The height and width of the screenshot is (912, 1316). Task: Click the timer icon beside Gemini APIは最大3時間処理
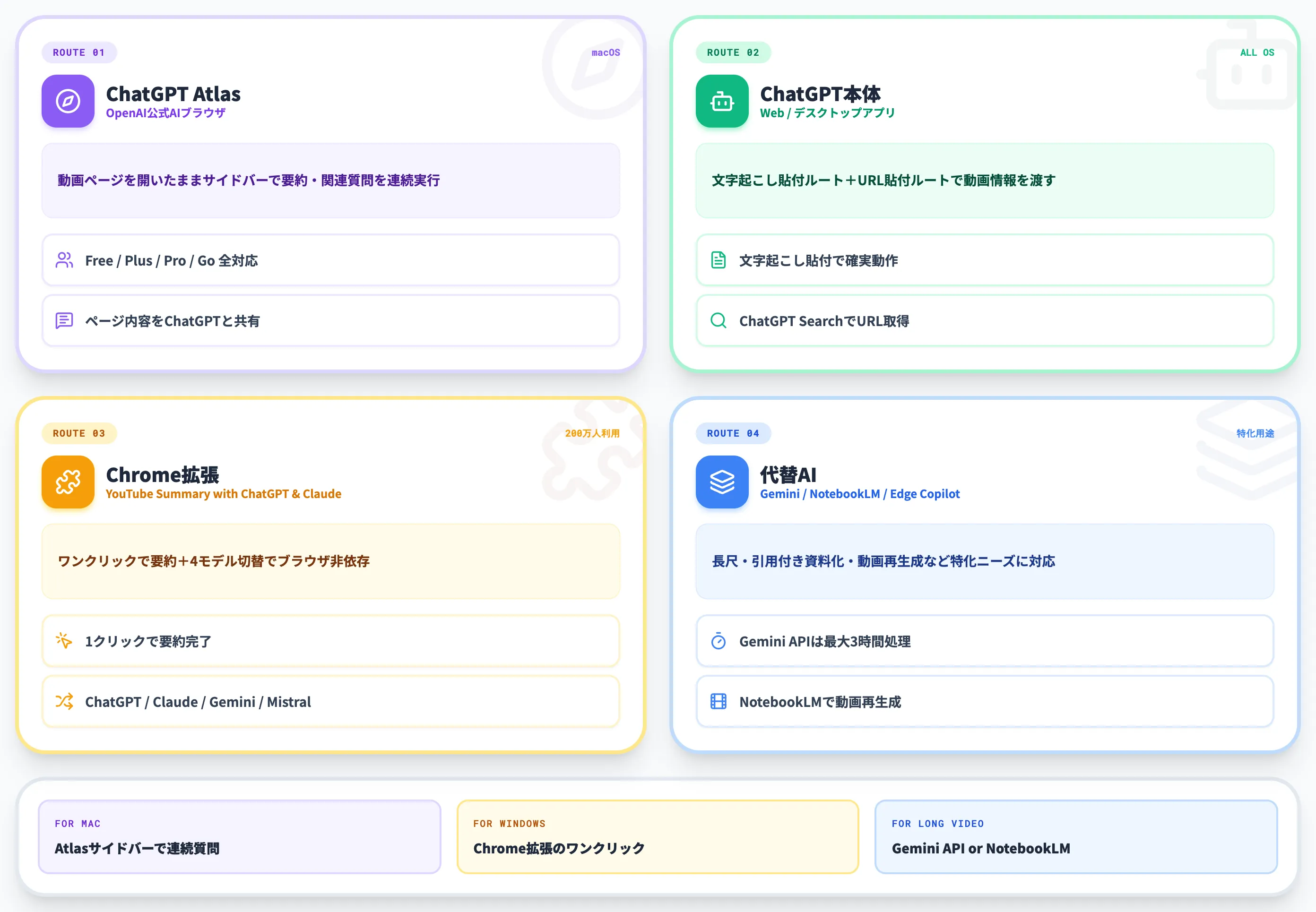(718, 641)
